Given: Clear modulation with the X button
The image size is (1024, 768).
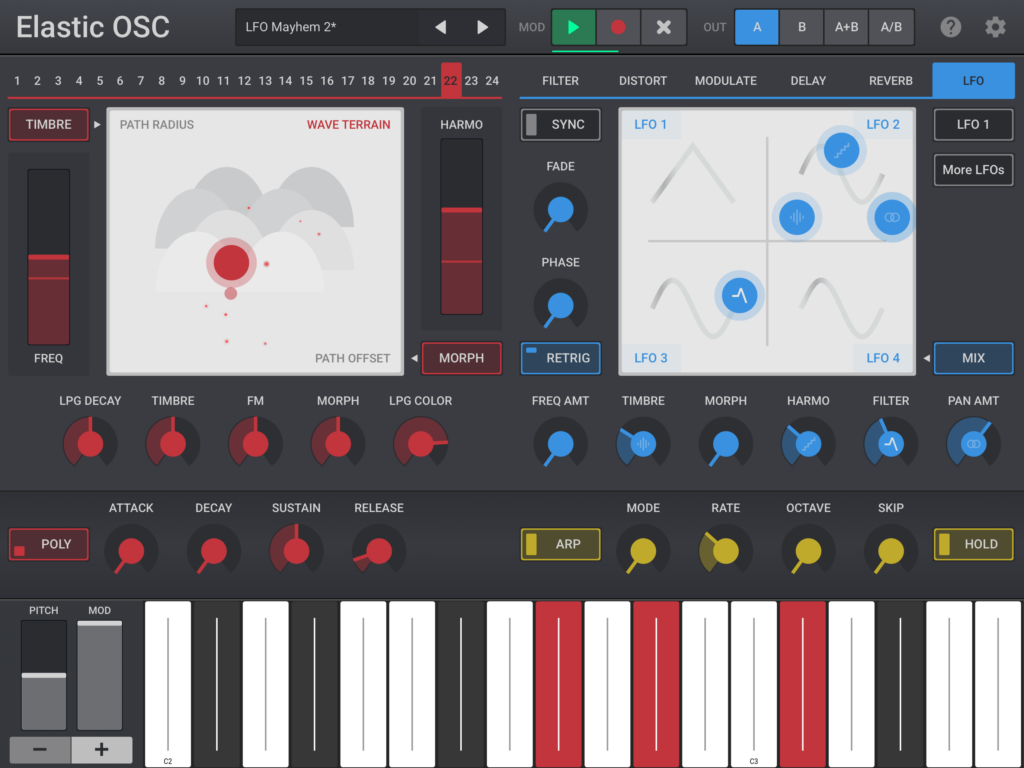Looking at the screenshot, I should (x=664, y=27).
